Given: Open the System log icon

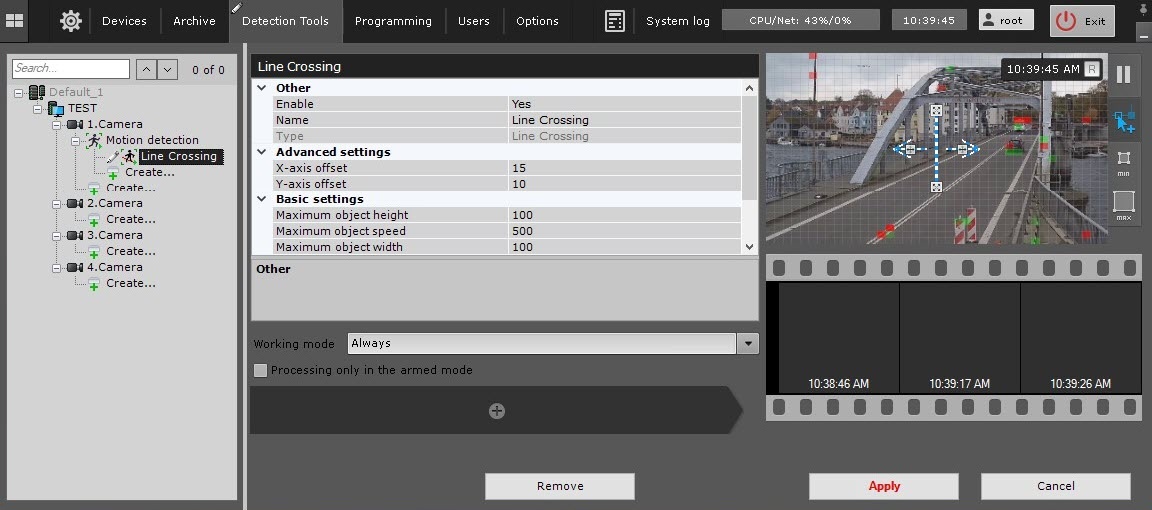Looking at the screenshot, I should coord(615,21).
